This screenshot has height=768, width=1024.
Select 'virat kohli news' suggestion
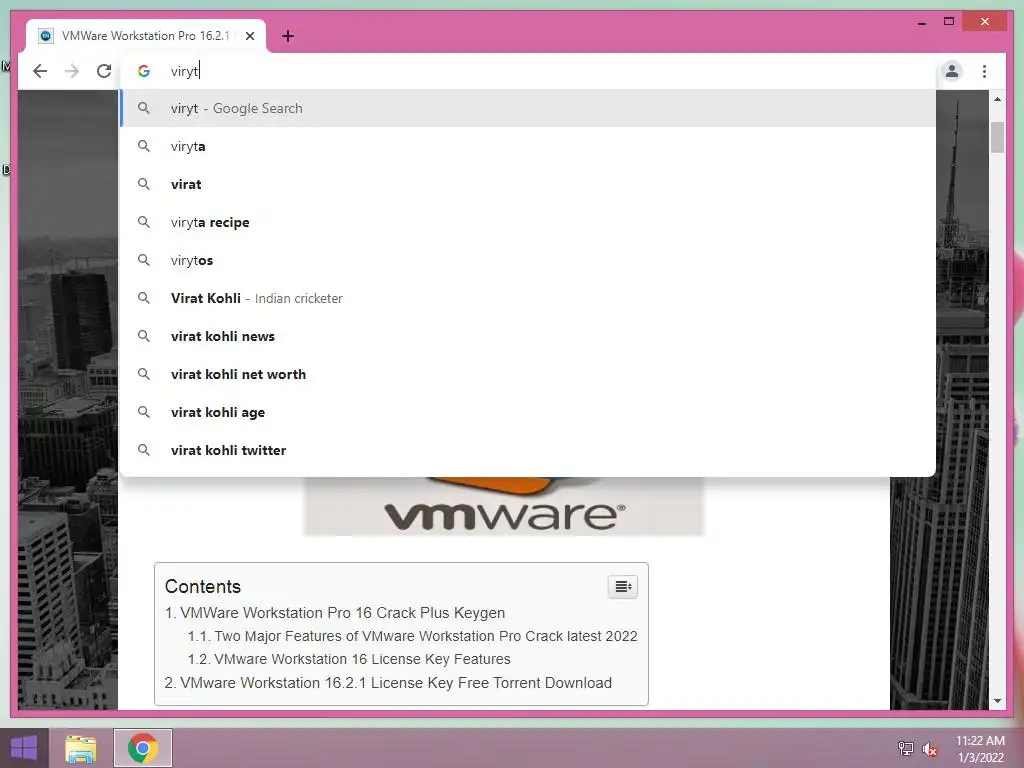coord(528,336)
